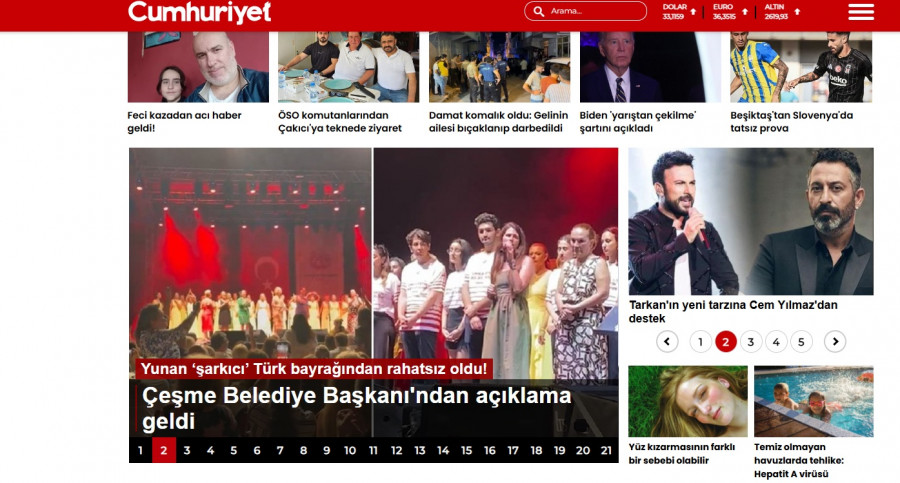This screenshot has height=483, width=900.
Task: Select main slider page 18
Action: tap(536, 450)
